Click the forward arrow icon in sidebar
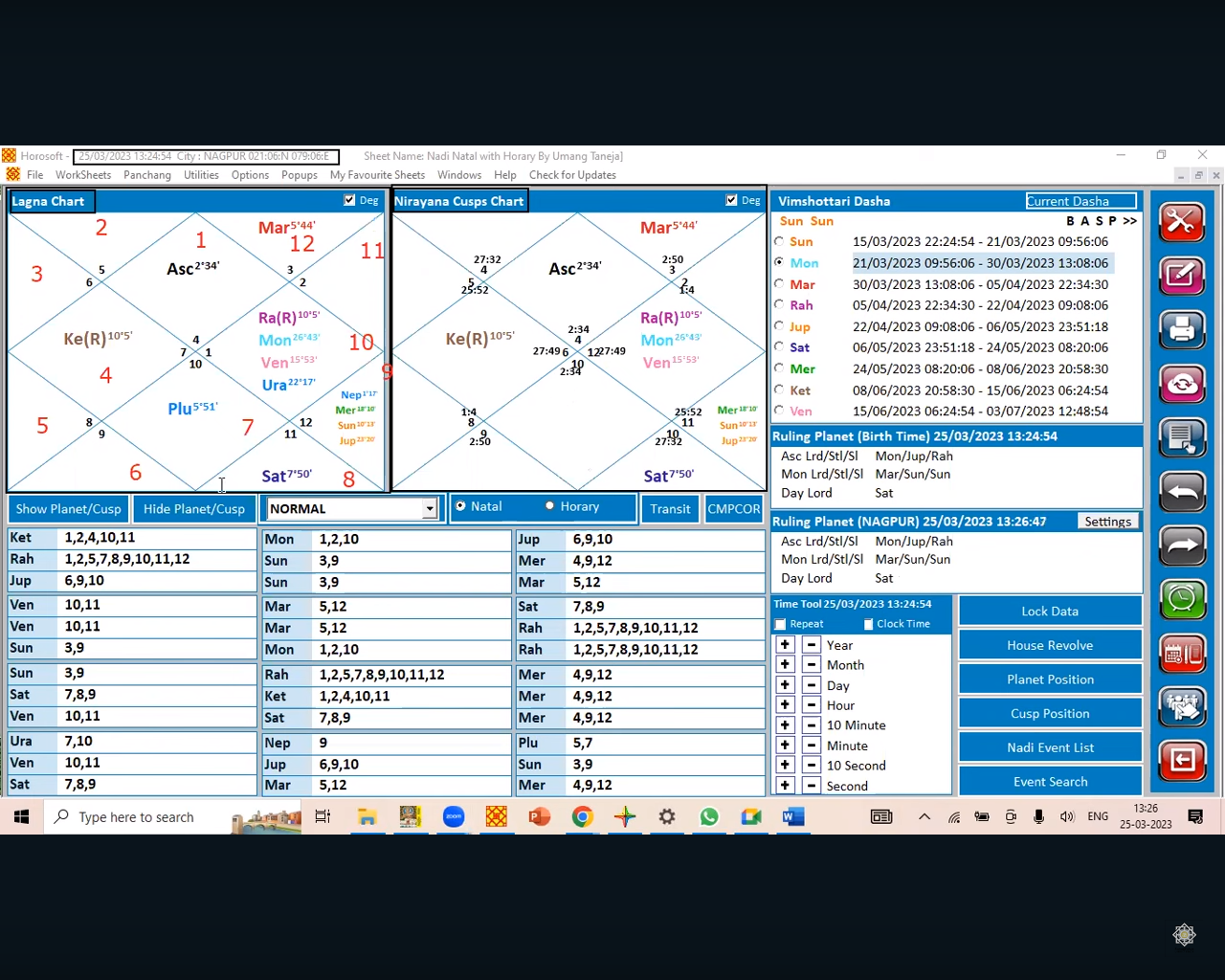The height and width of the screenshot is (980, 1225). coord(1182,546)
